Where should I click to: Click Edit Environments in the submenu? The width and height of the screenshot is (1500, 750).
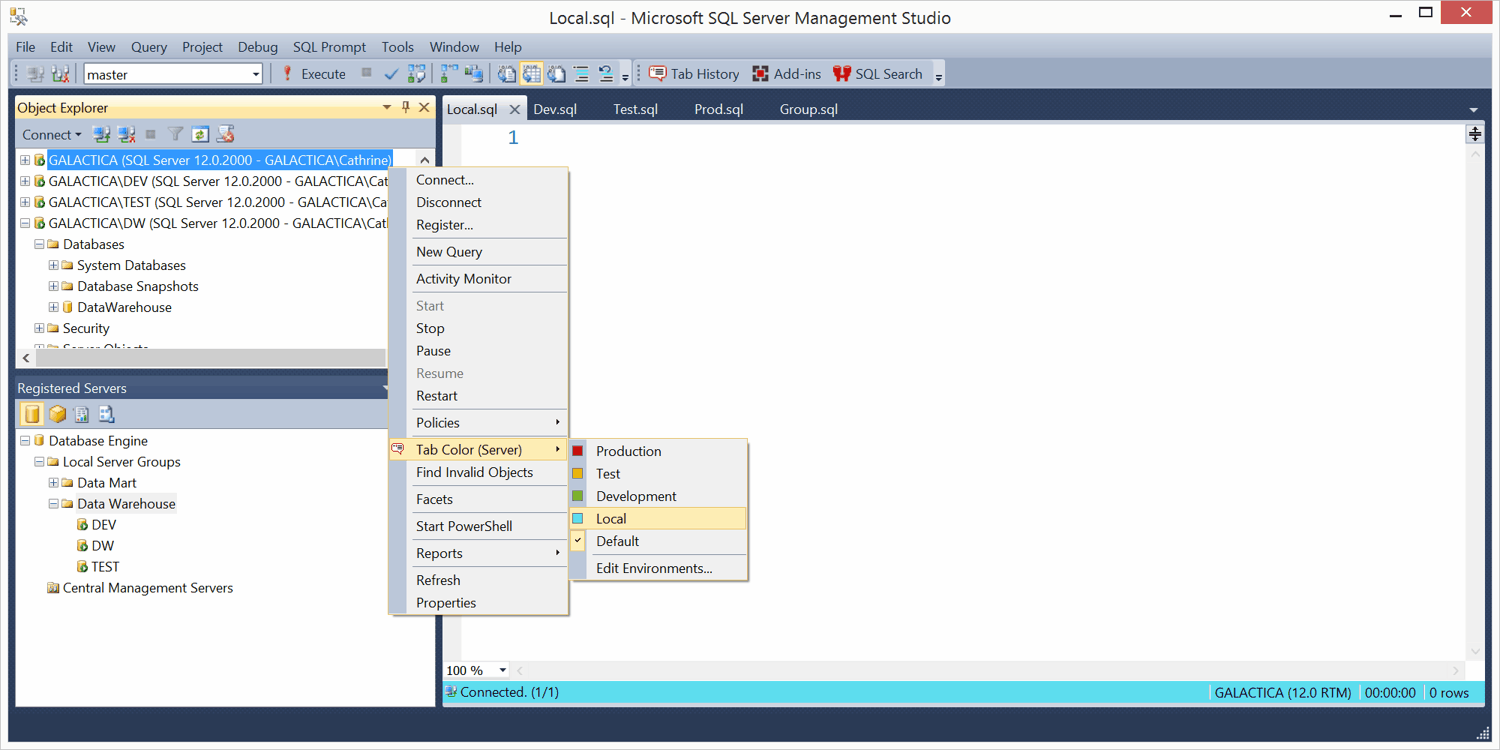tap(654, 568)
